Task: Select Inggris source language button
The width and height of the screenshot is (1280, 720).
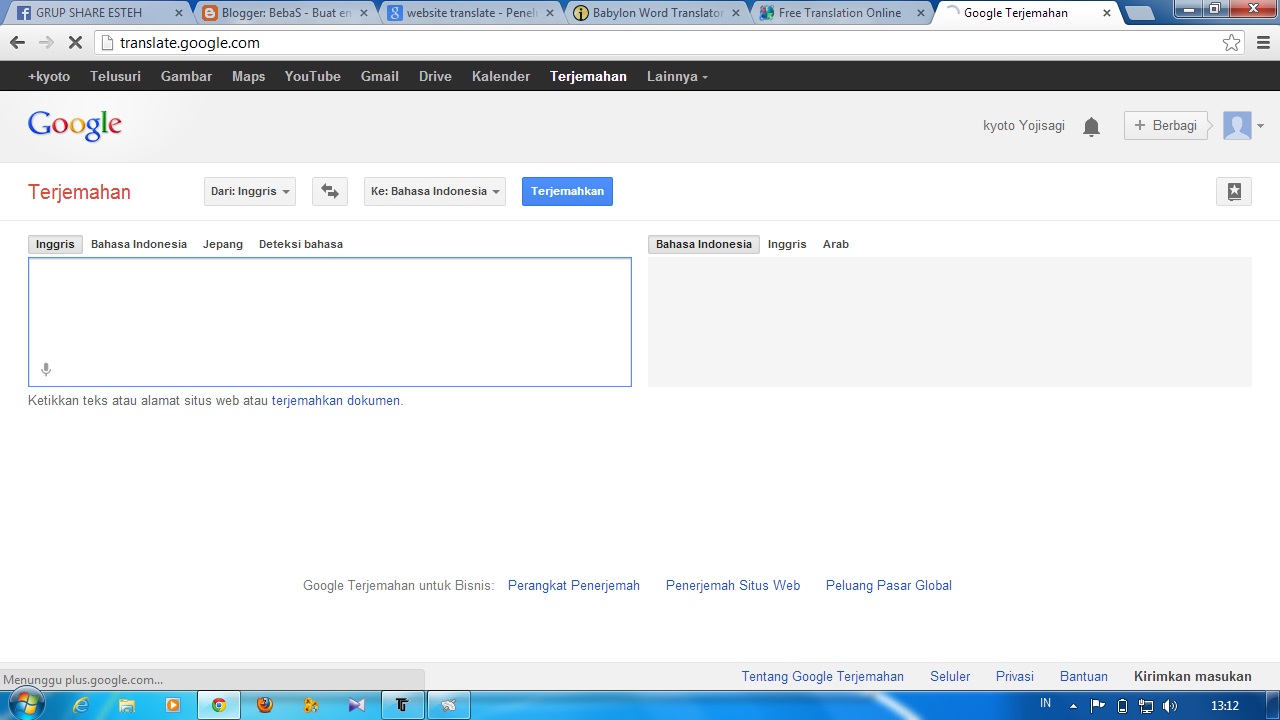Action: 55,244
